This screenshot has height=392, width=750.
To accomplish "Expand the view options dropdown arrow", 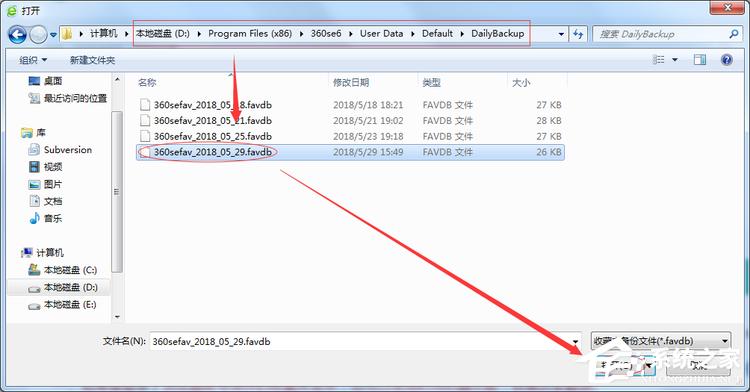I will (675, 60).
